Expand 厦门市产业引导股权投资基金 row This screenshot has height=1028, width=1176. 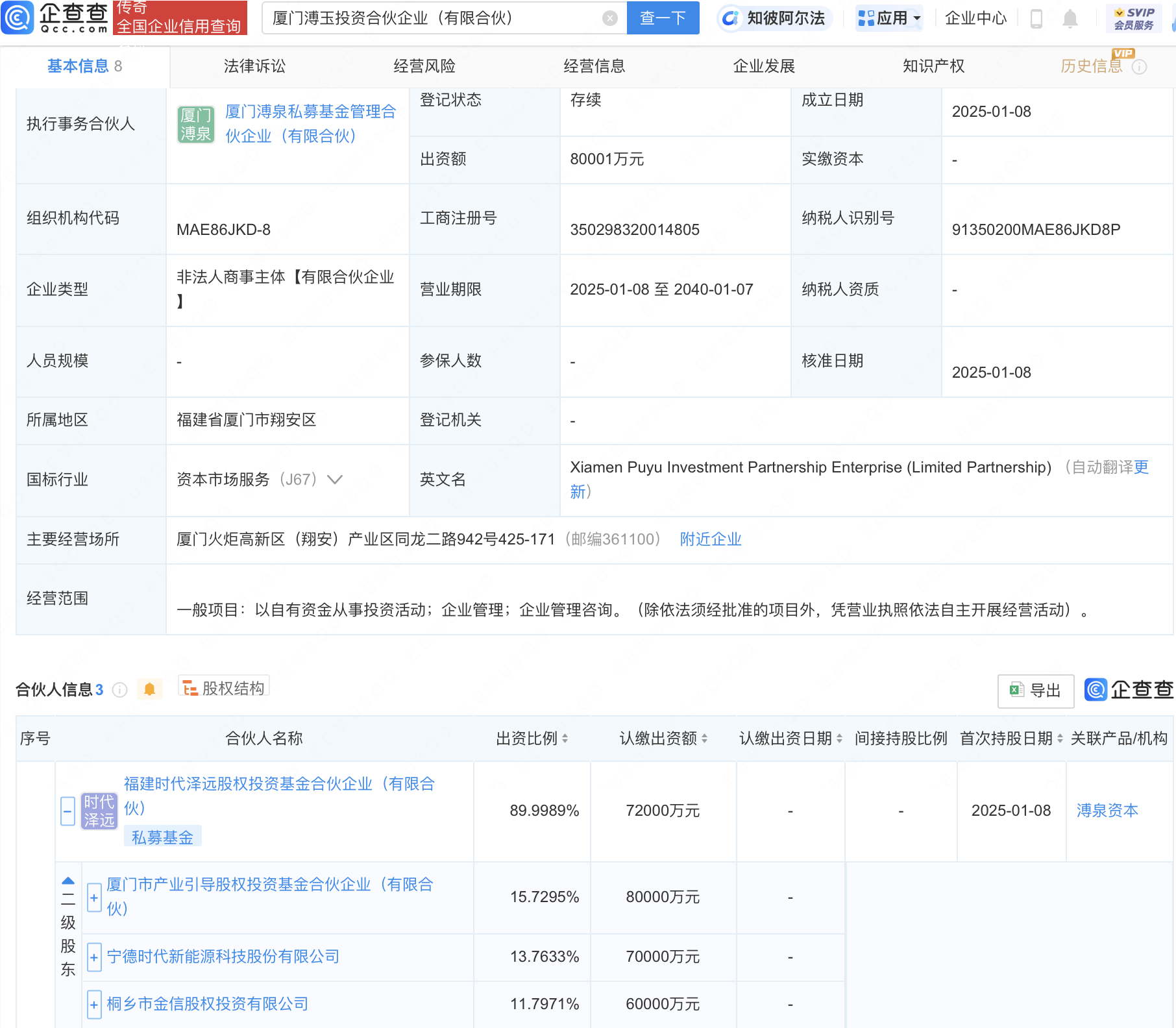pyautogui.click(x=94, y=898)
